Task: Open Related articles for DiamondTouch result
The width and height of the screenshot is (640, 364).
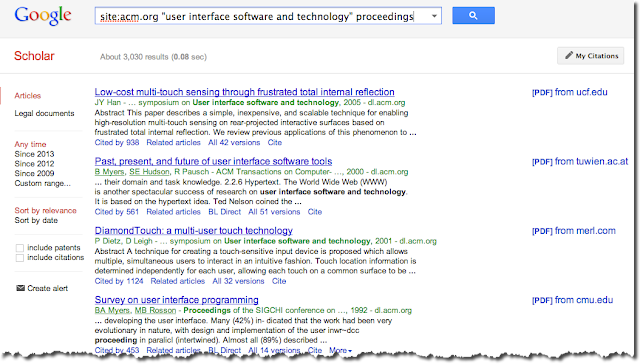Action: click(178, 281)
